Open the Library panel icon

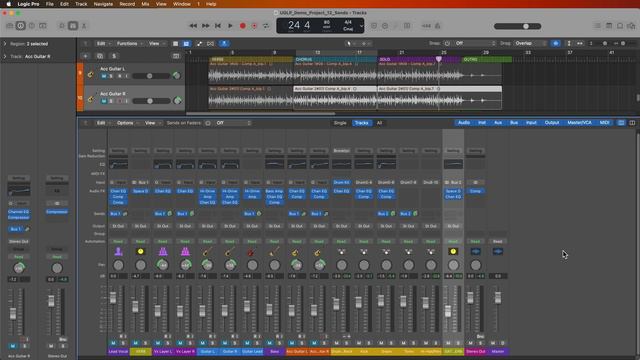point(9,26)
